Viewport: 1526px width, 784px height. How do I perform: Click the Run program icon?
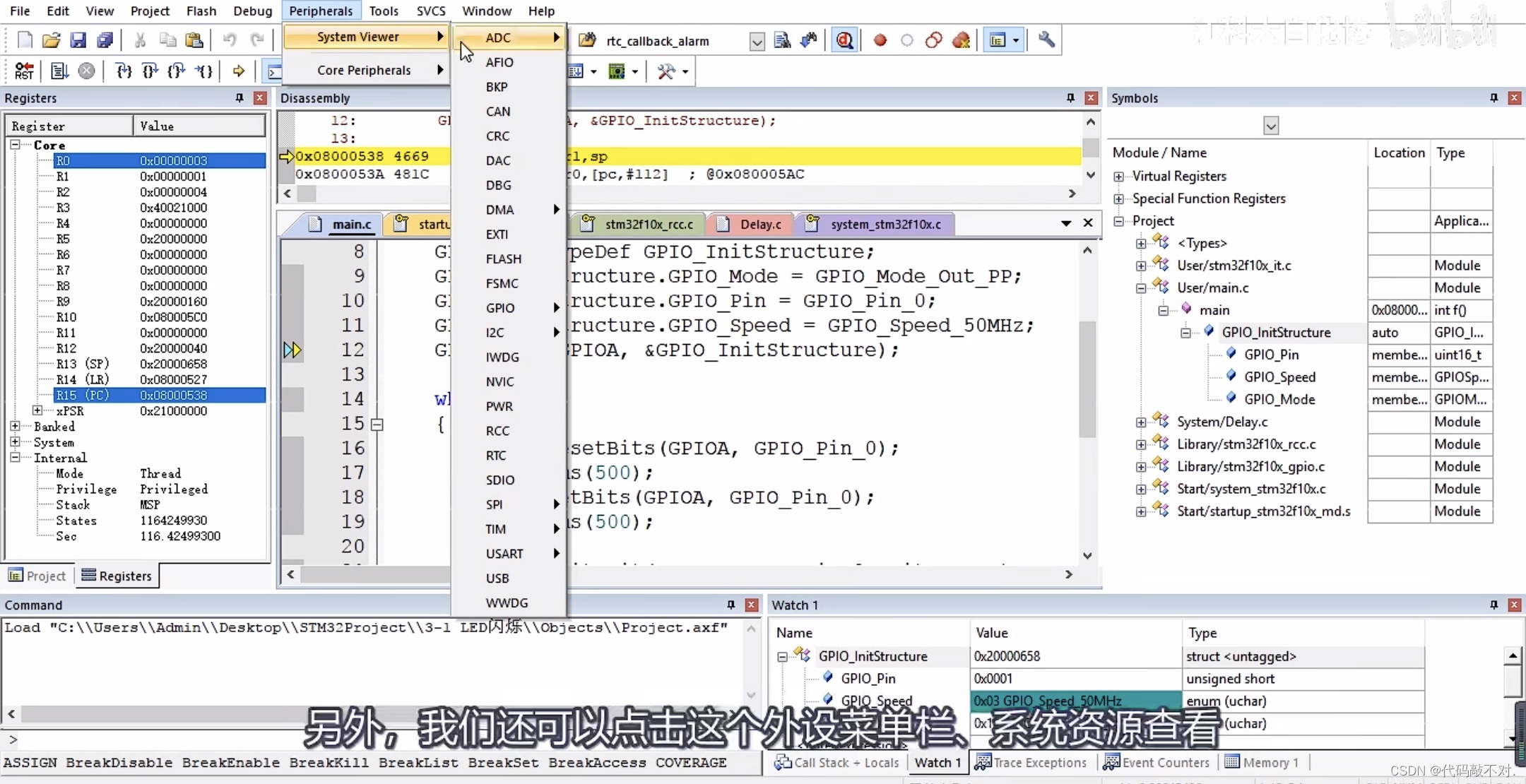click(x=59, y=71)
